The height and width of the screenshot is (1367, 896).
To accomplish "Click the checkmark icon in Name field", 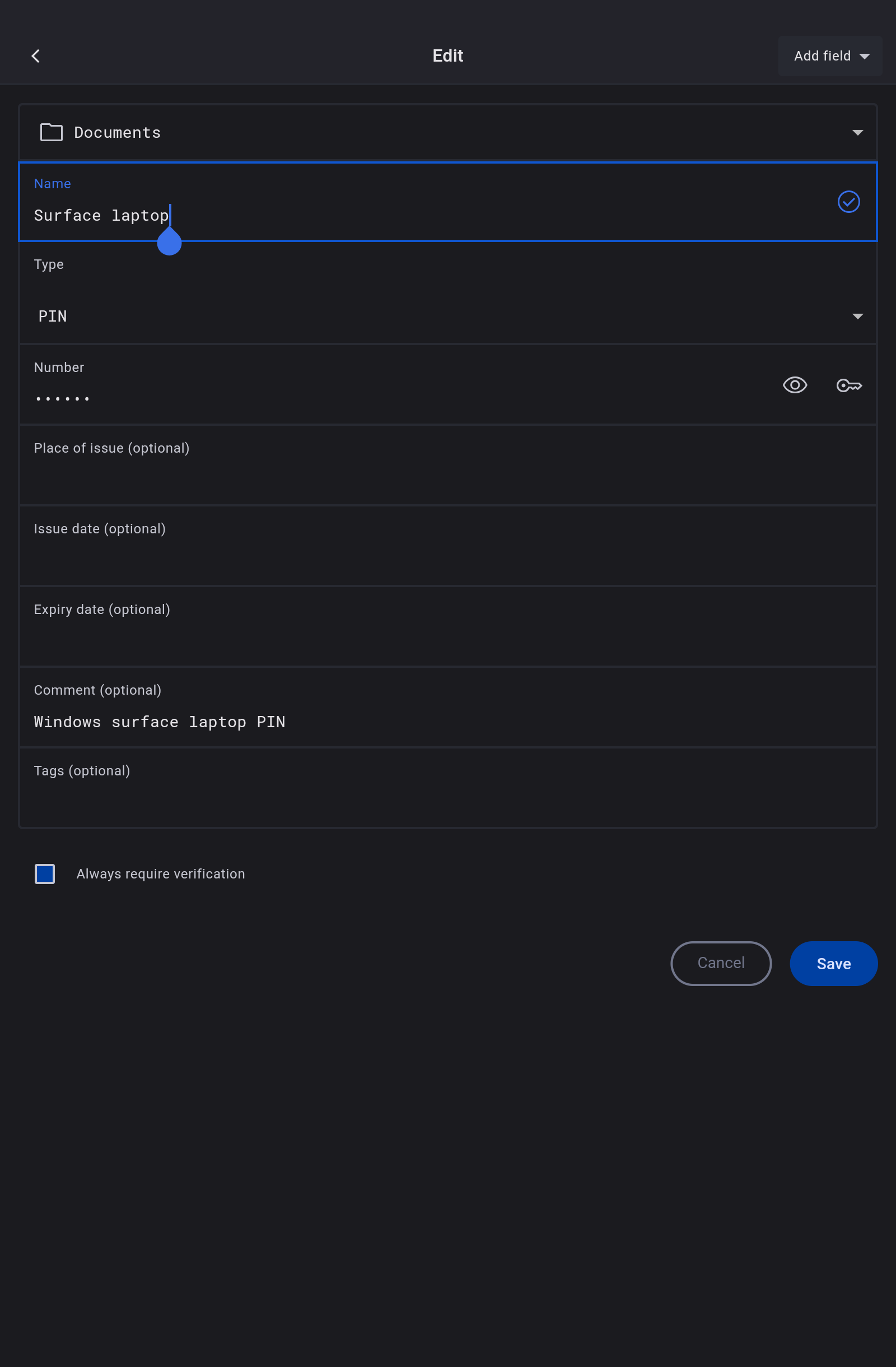I will (x=848, y=202).
